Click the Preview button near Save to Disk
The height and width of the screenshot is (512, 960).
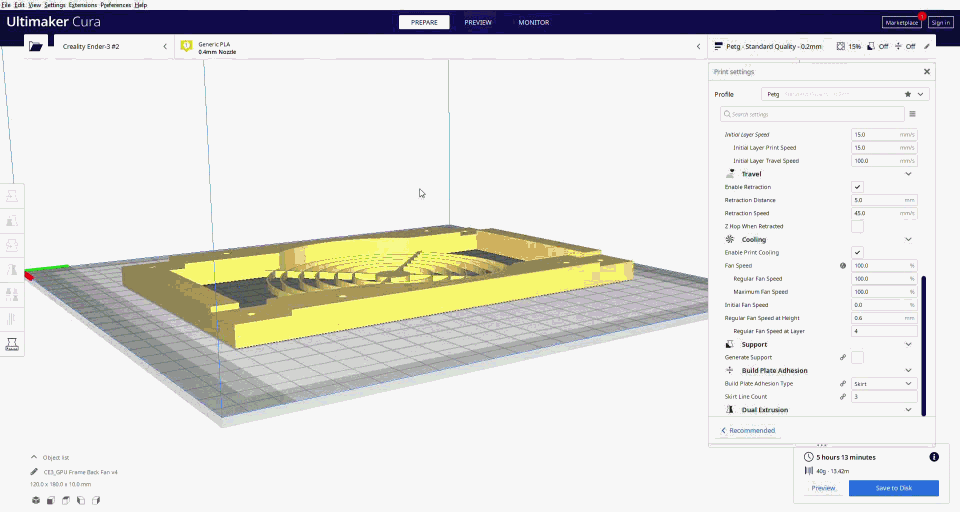click(823, 488)
